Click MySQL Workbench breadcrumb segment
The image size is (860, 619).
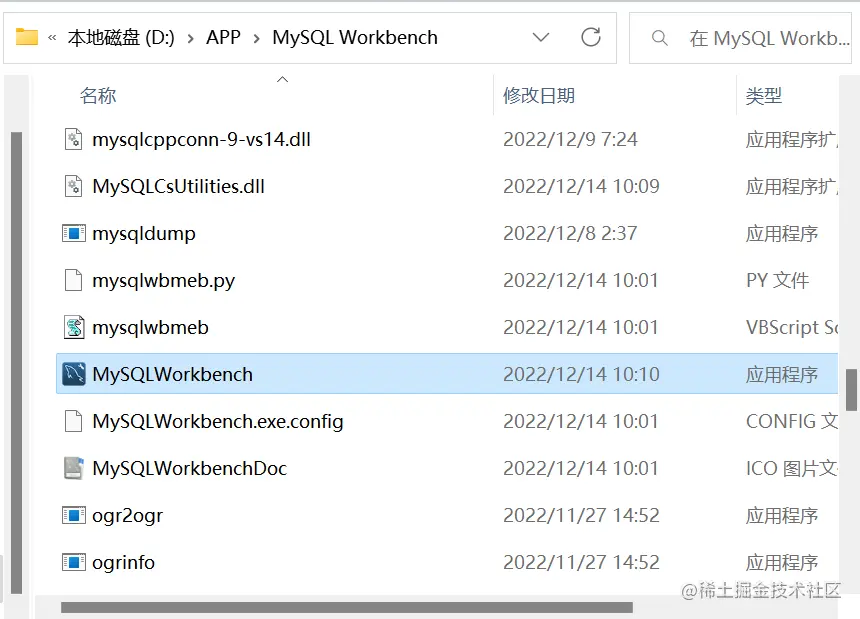(355, 37)
